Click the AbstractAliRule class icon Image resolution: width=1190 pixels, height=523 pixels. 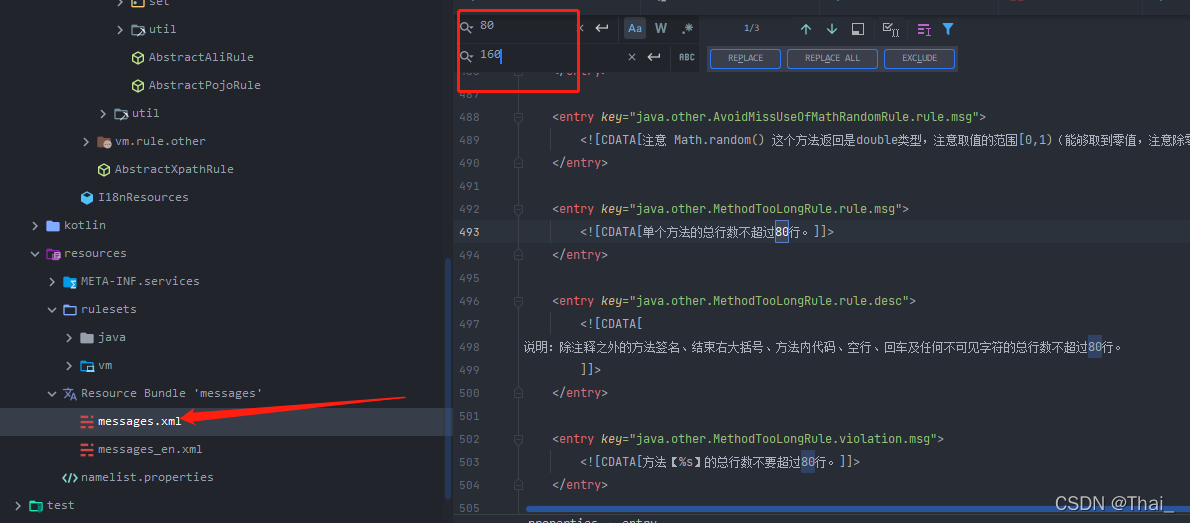137,58
